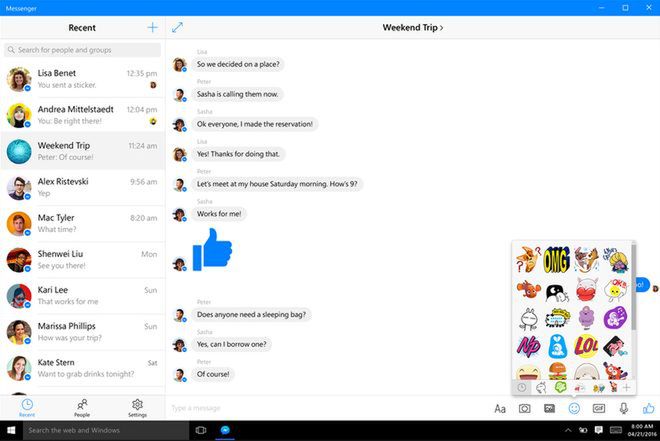Open Lisa Benet conversation
This screenshot has height=441, width=660.
click(82, 79)
